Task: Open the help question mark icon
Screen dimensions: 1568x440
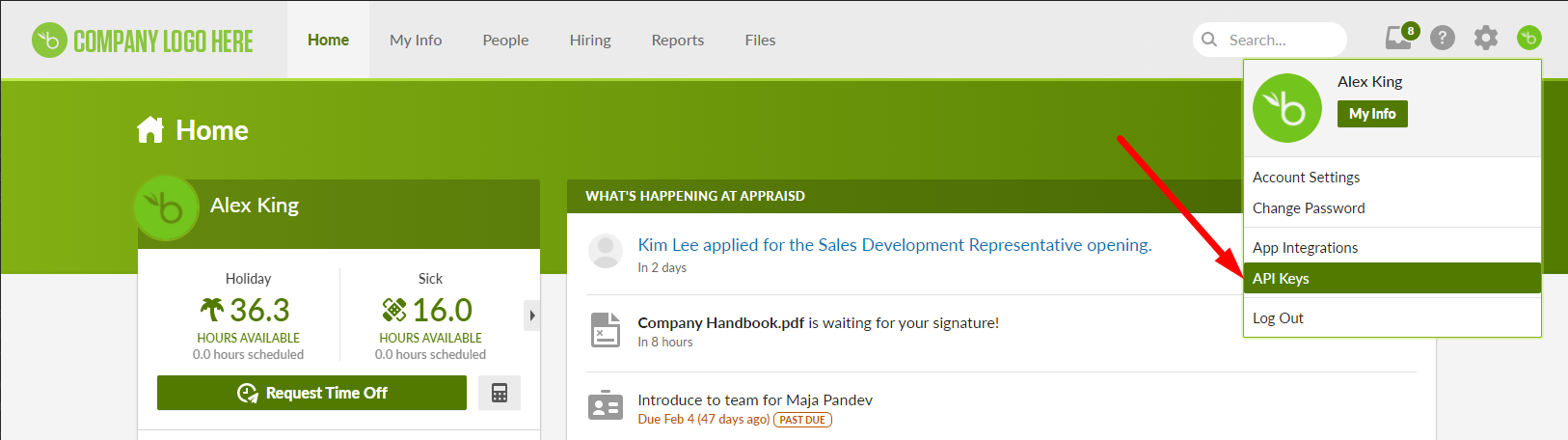Action: click(1443, 38)
